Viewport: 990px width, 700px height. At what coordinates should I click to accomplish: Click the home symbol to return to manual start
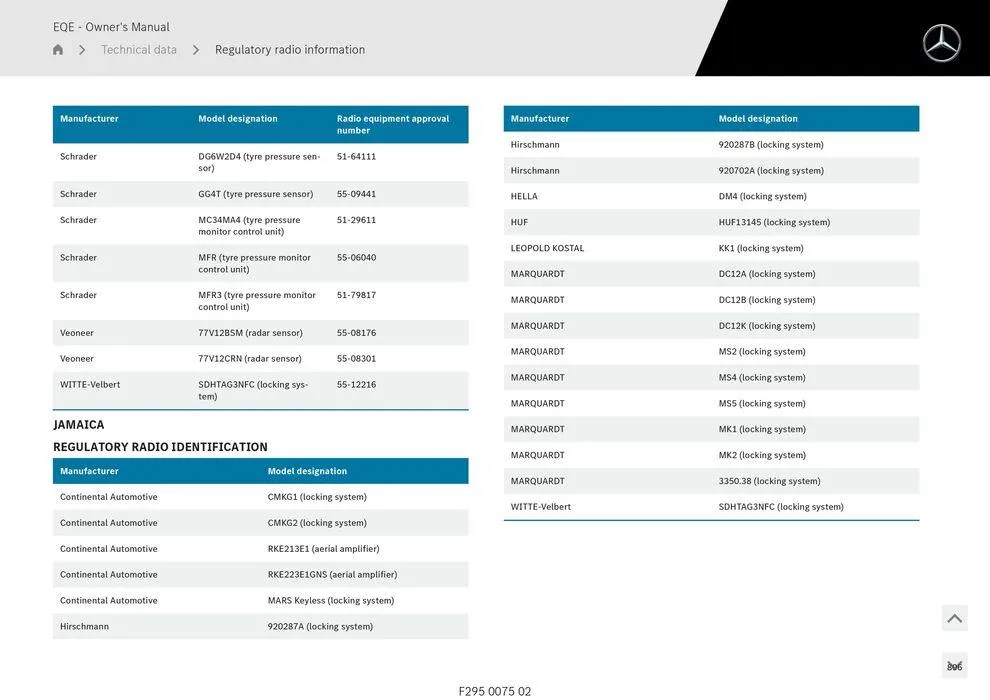[57, 48]
